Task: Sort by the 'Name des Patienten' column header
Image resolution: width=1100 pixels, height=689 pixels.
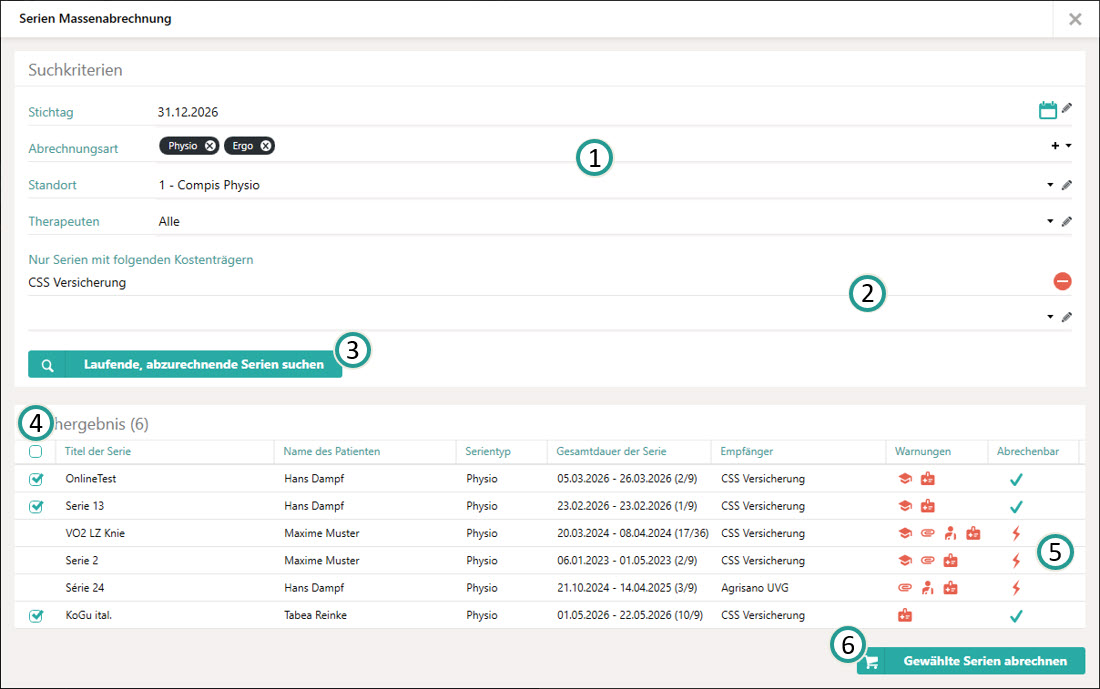Action: [332, 452]
